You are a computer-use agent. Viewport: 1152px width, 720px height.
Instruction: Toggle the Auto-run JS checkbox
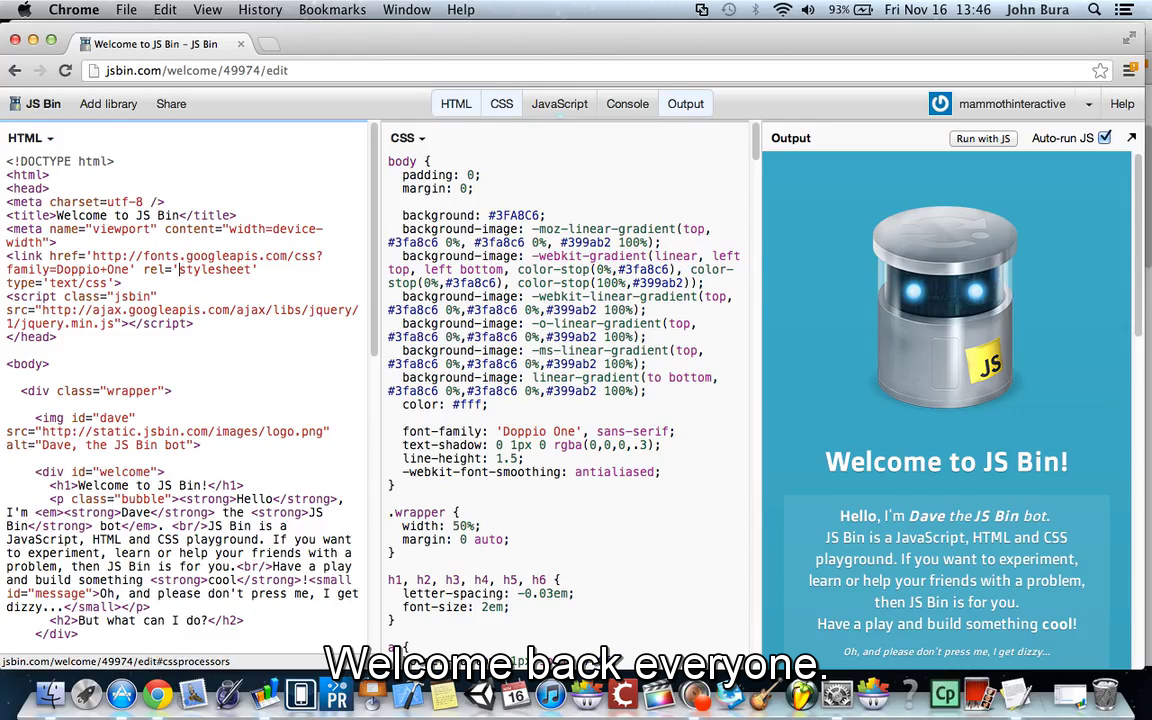[x=1104, y=137]
